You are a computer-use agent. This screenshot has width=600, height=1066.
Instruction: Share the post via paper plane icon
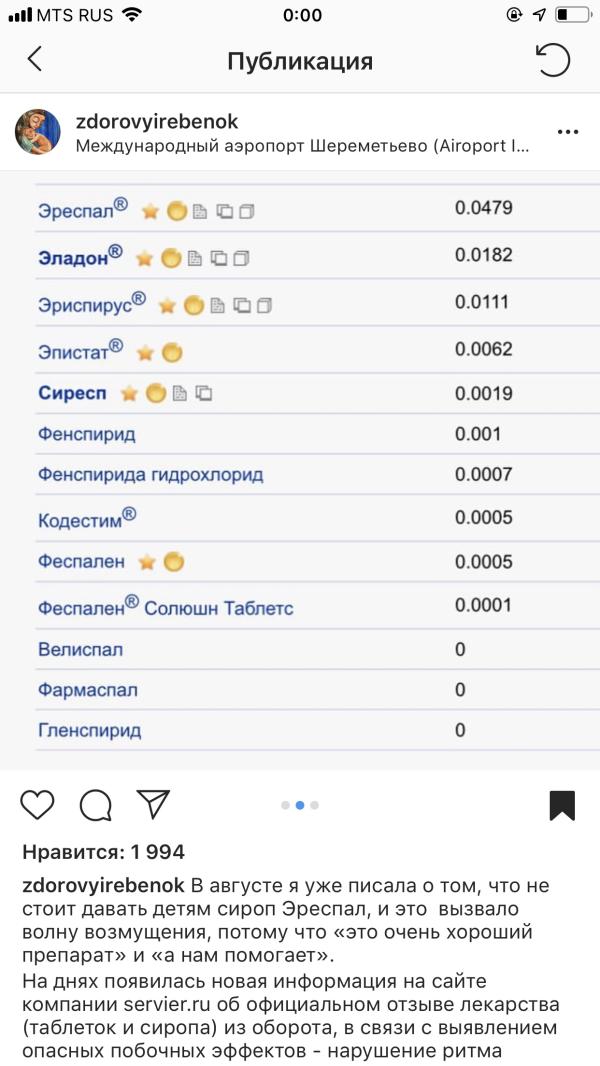tap(153, 803)
